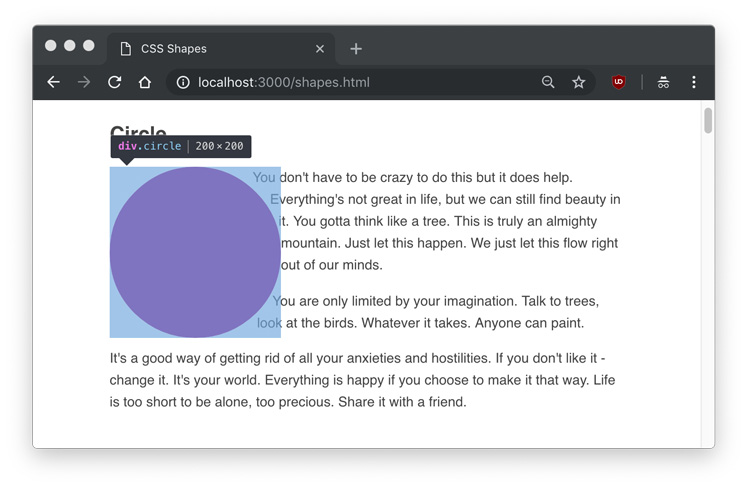View site information for localhost
Image resolution: width=747 pixels, height=488 pixels.
click(x=183, y=82)
